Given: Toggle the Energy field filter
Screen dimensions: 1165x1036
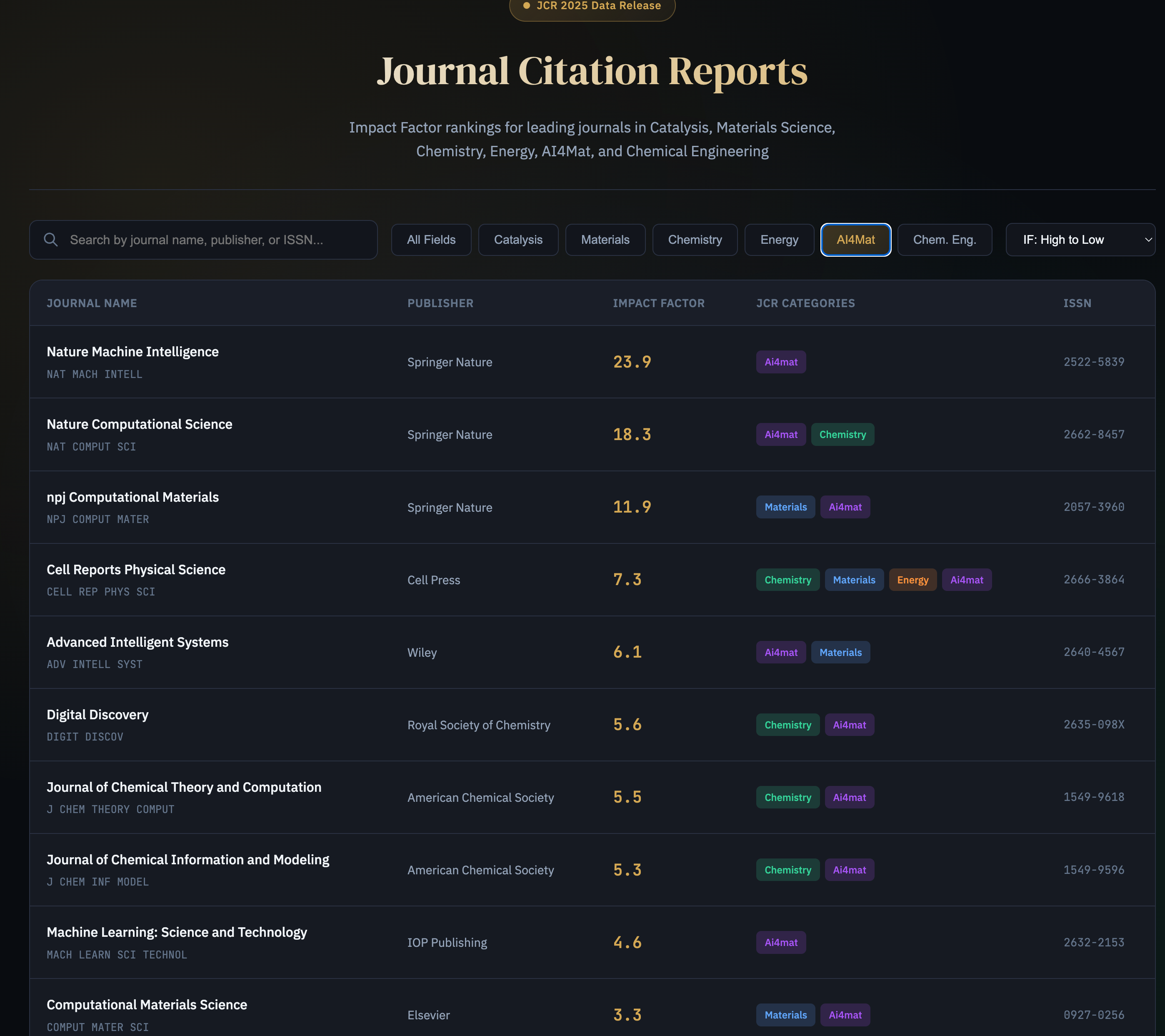Looking at the screenshot, I should pyautogui.click(x=779, y=240).
